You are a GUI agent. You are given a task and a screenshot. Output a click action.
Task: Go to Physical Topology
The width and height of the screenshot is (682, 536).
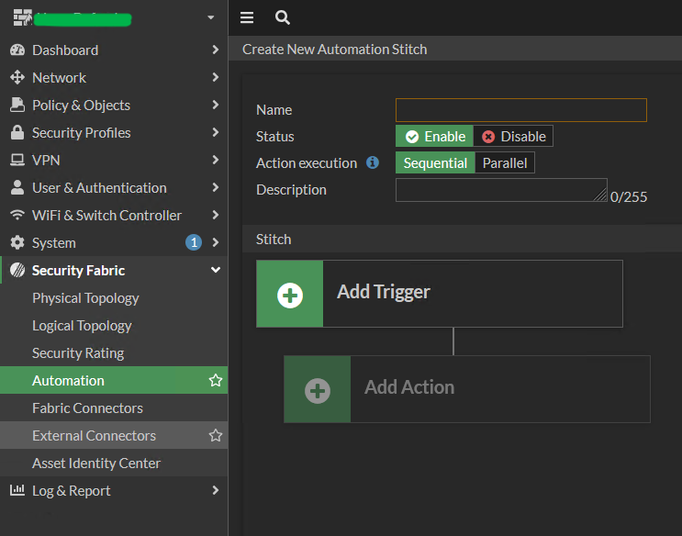point(85,298)
